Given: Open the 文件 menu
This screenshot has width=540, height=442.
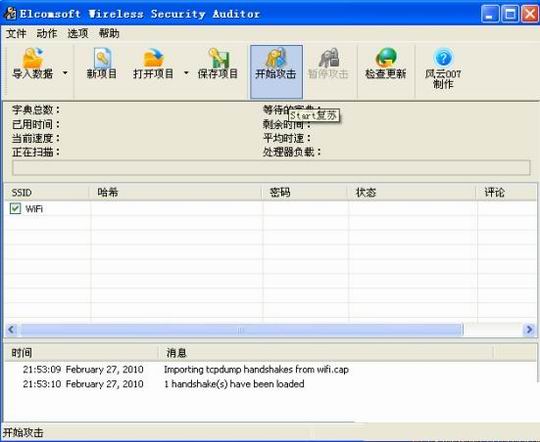Looking at the screenshot, I should 16,33.
